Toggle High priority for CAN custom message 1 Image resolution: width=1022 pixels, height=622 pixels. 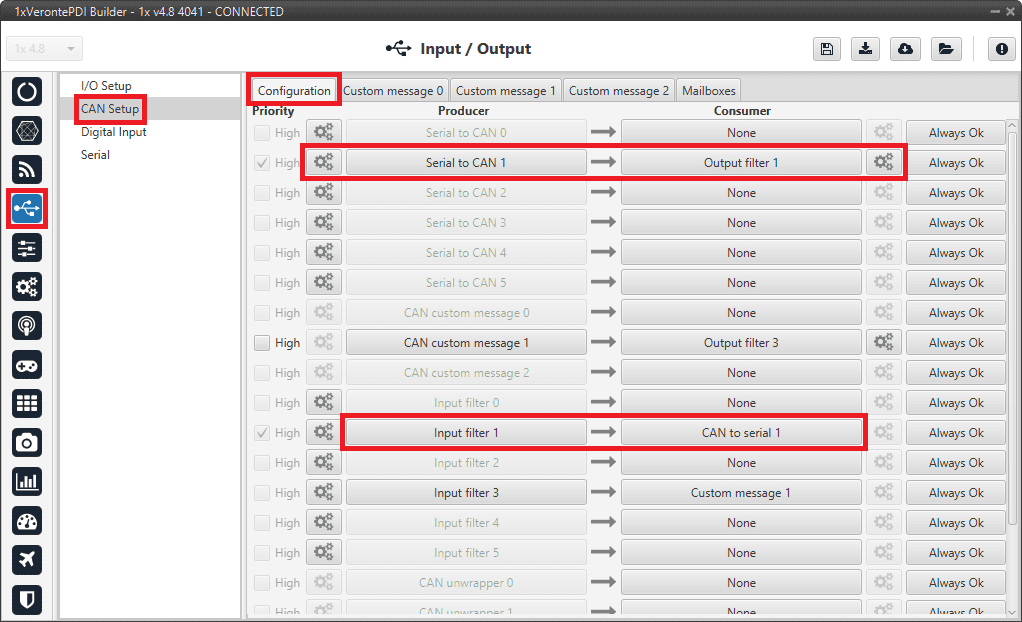(262, 343)
